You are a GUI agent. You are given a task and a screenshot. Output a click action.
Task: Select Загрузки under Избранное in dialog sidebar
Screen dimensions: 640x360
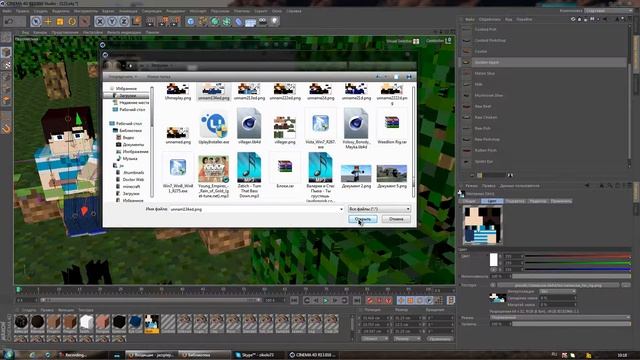pos(127,96)
